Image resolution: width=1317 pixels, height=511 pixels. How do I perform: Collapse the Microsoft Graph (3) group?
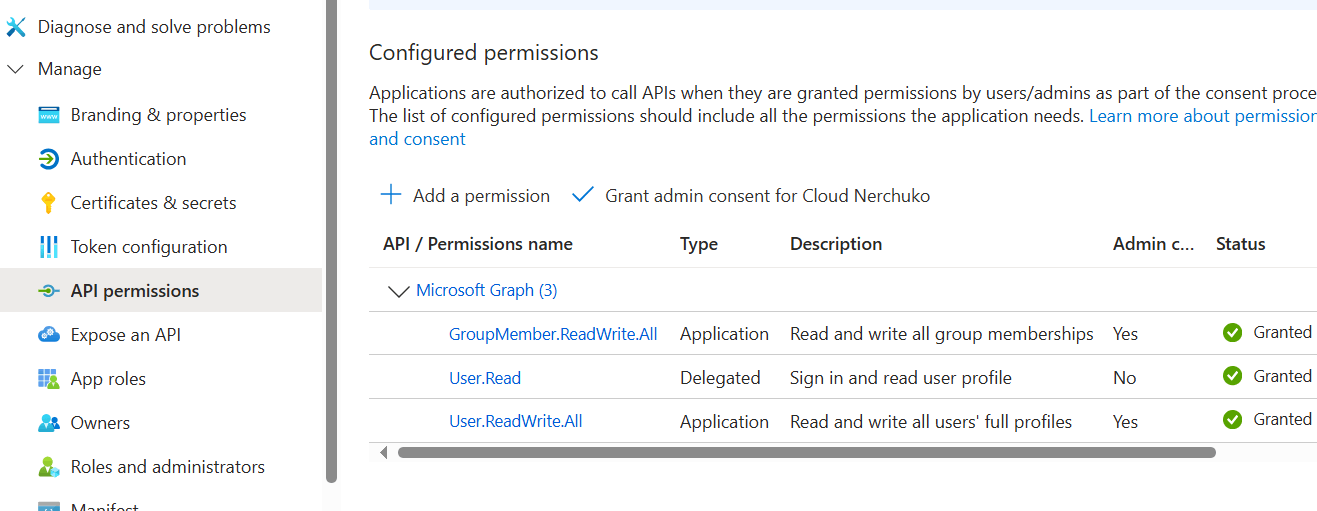pos(398,291)
